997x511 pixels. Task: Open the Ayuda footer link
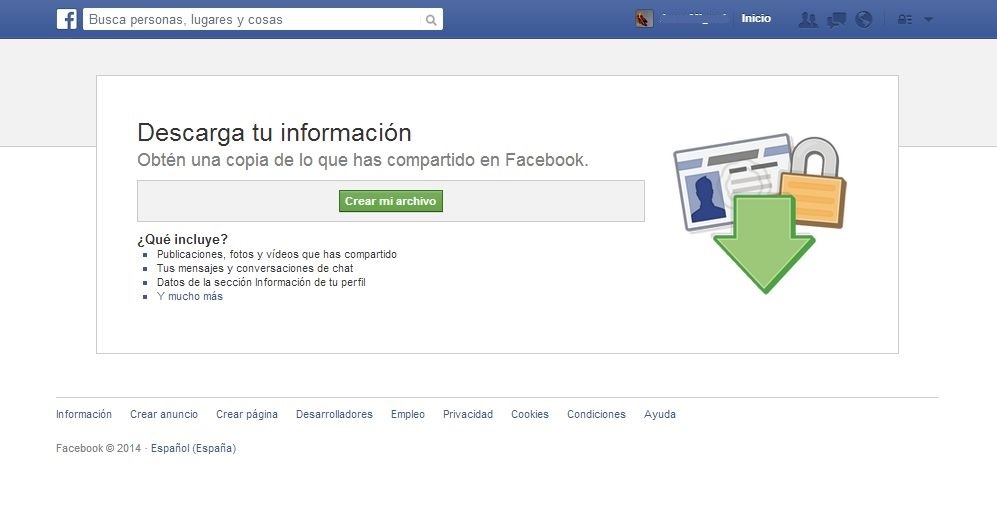coord(660,414)
